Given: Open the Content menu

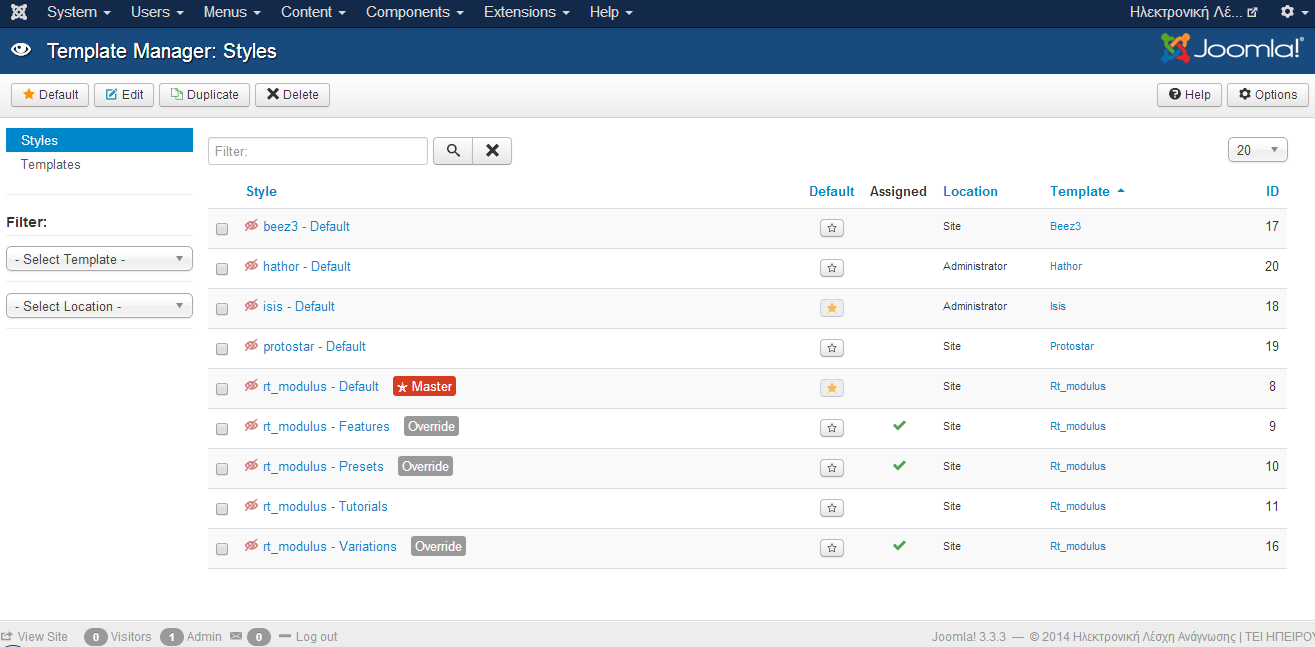Looking at the screenshot, I should click(313, 12).
